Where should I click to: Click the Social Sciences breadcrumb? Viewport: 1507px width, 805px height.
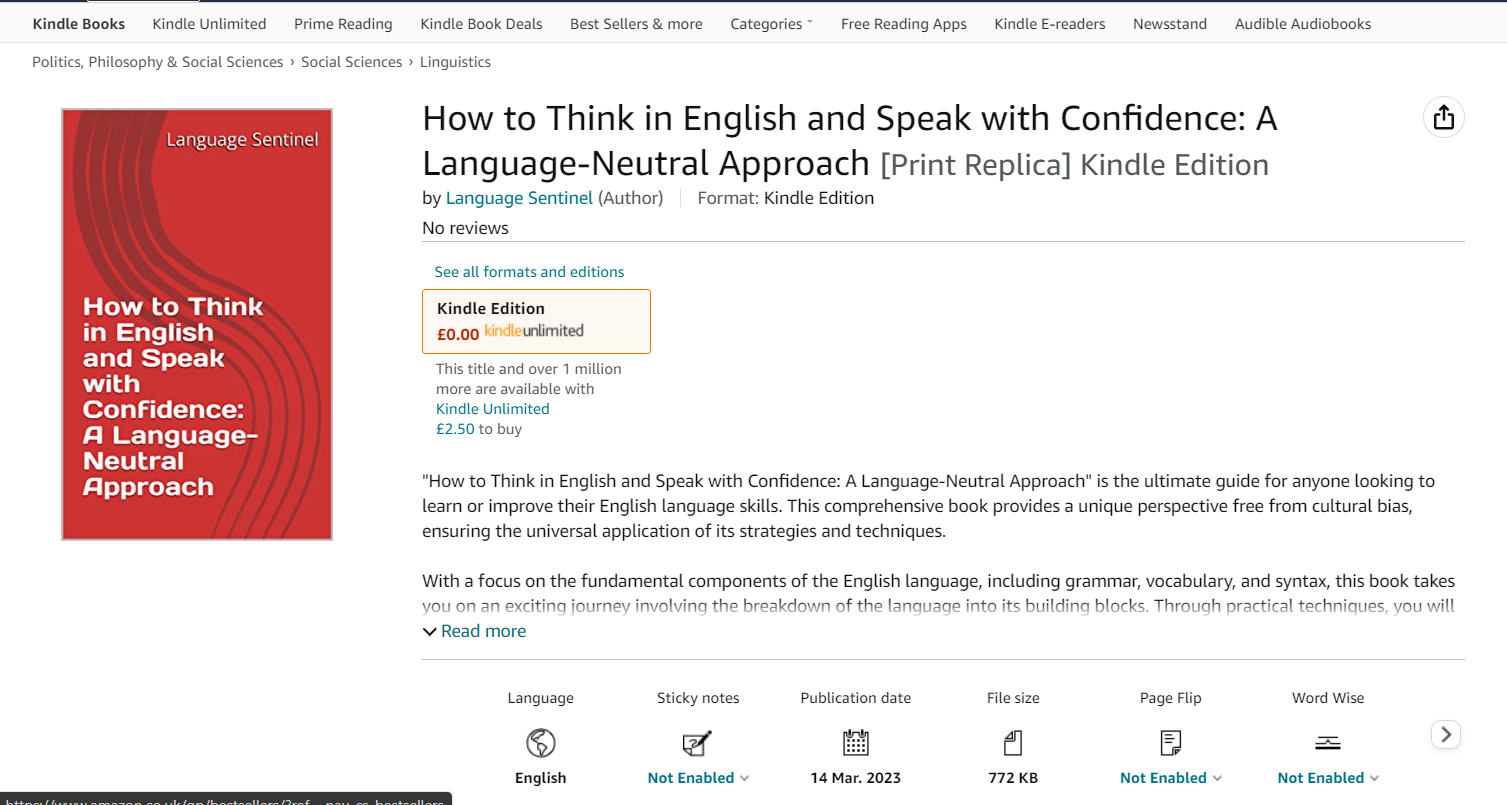[x=351, y=62]
